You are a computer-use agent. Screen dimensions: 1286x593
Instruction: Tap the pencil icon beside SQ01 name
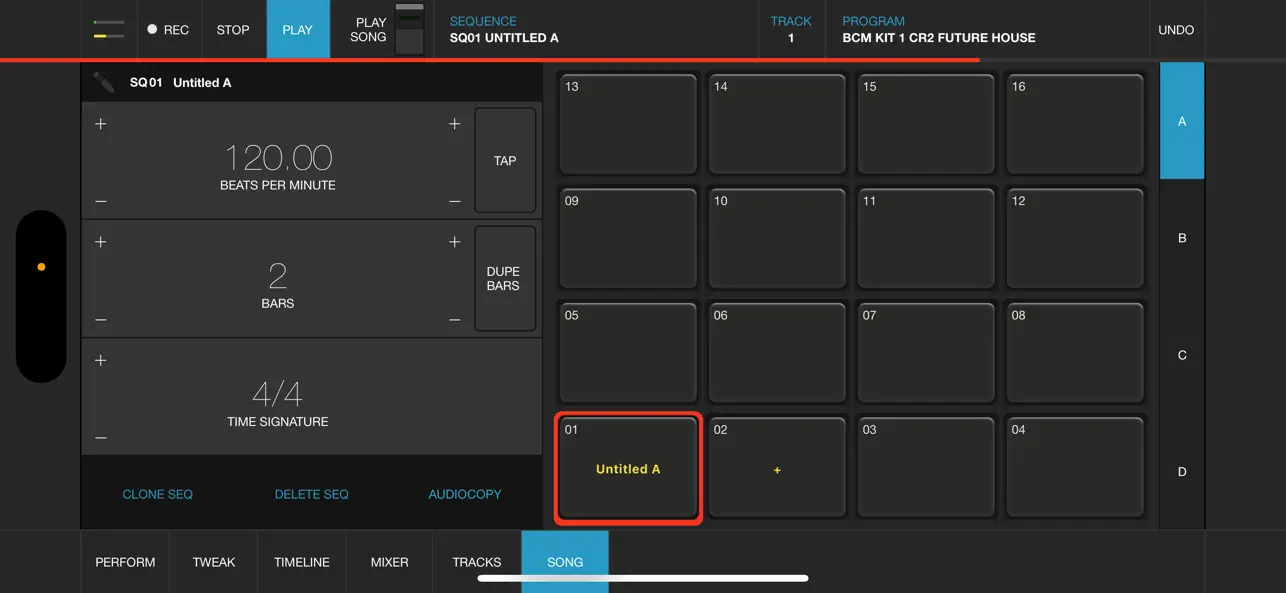point(104,82)
